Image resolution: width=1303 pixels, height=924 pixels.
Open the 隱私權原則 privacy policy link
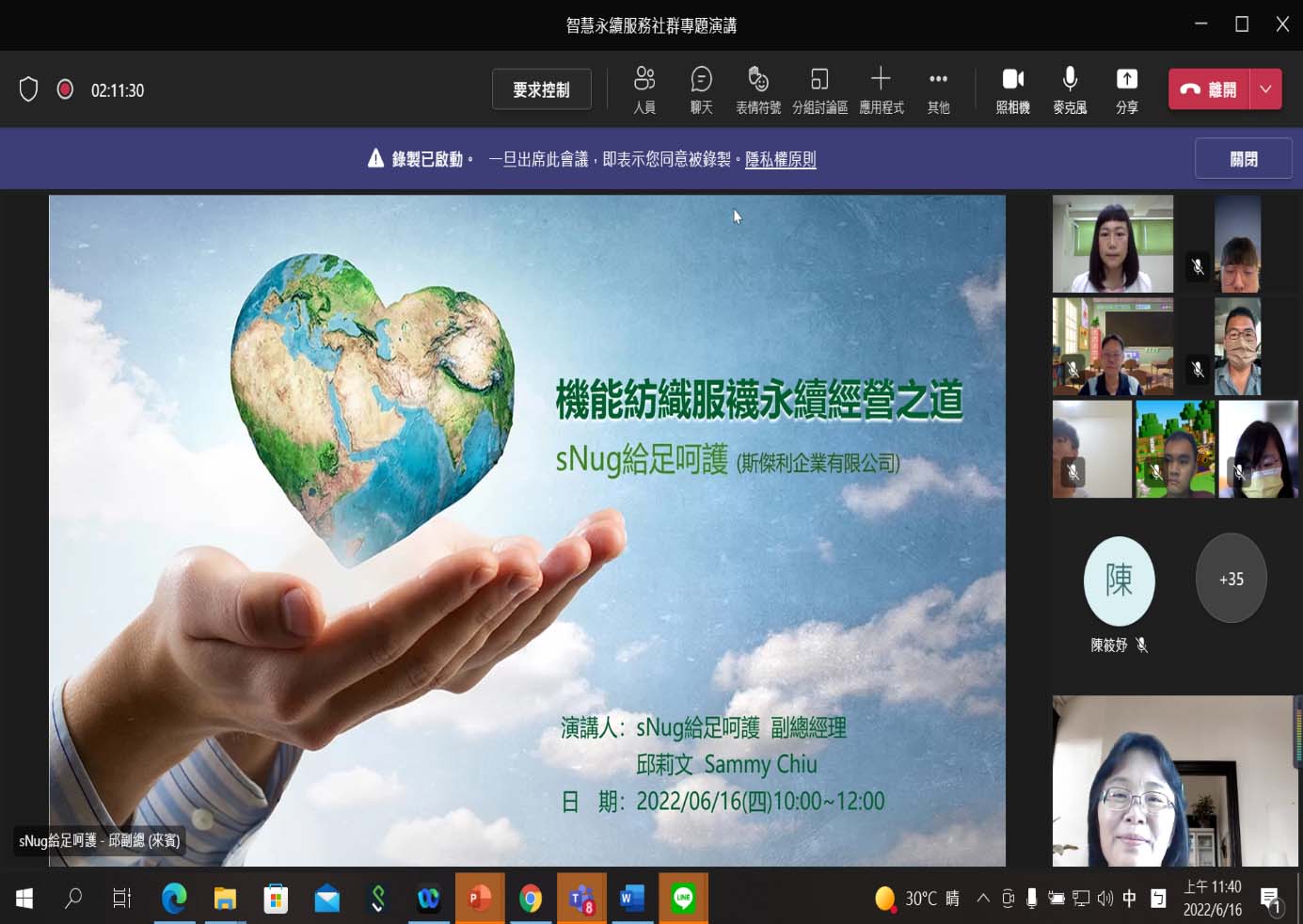[x=780, y=159]
